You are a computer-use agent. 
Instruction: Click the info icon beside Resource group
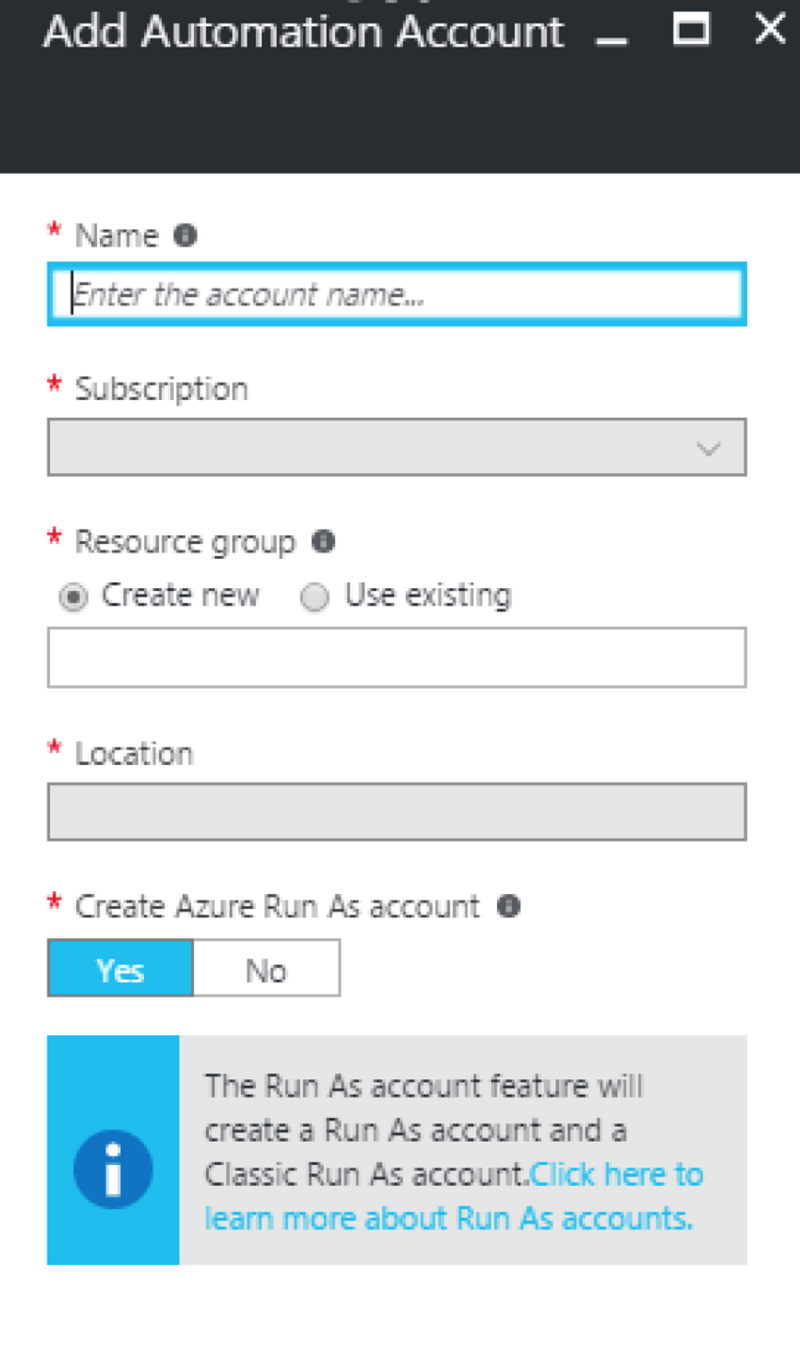323,542
